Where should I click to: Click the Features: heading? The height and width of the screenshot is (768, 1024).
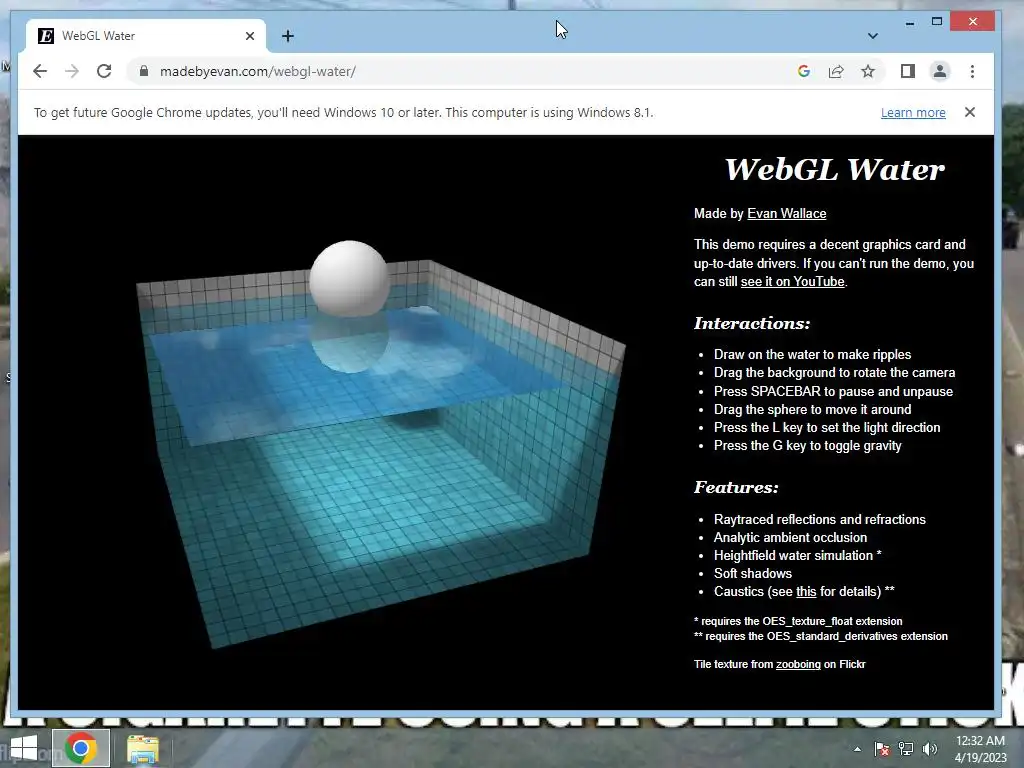(736, 487)
